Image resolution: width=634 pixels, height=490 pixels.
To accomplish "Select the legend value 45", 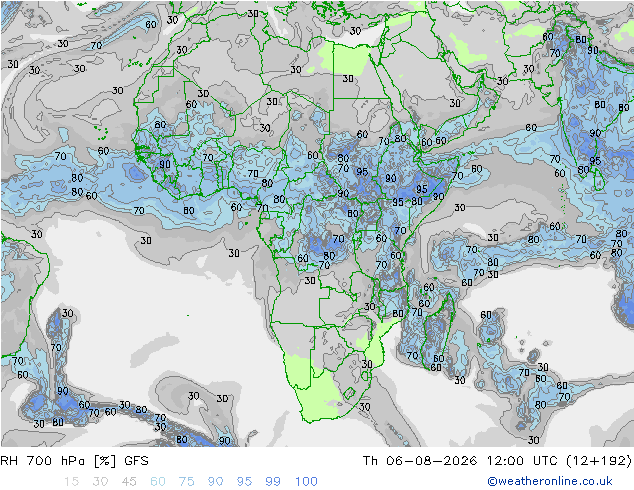I will tap(129, 482).
